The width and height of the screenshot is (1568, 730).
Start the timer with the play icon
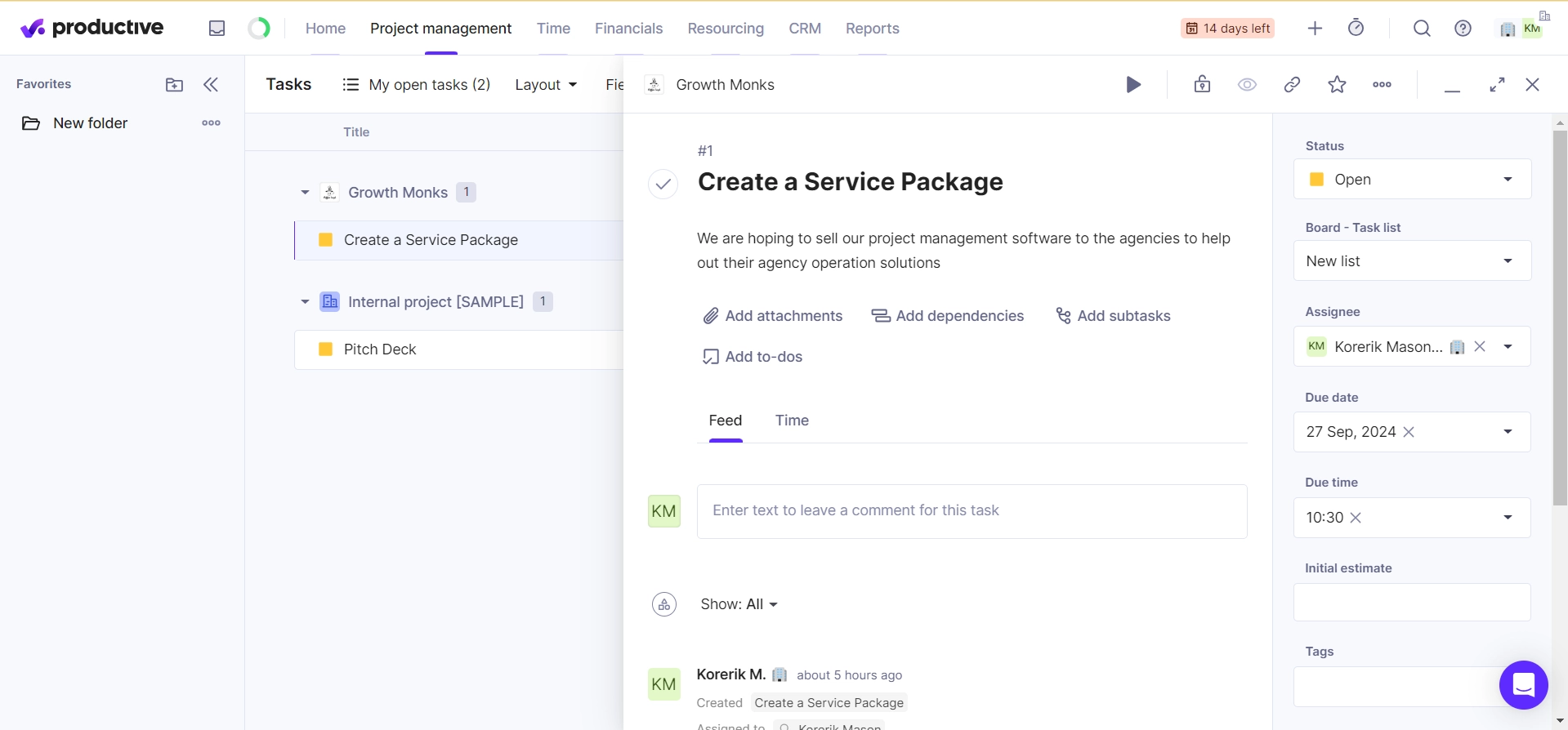click(x=1133, y=85)
